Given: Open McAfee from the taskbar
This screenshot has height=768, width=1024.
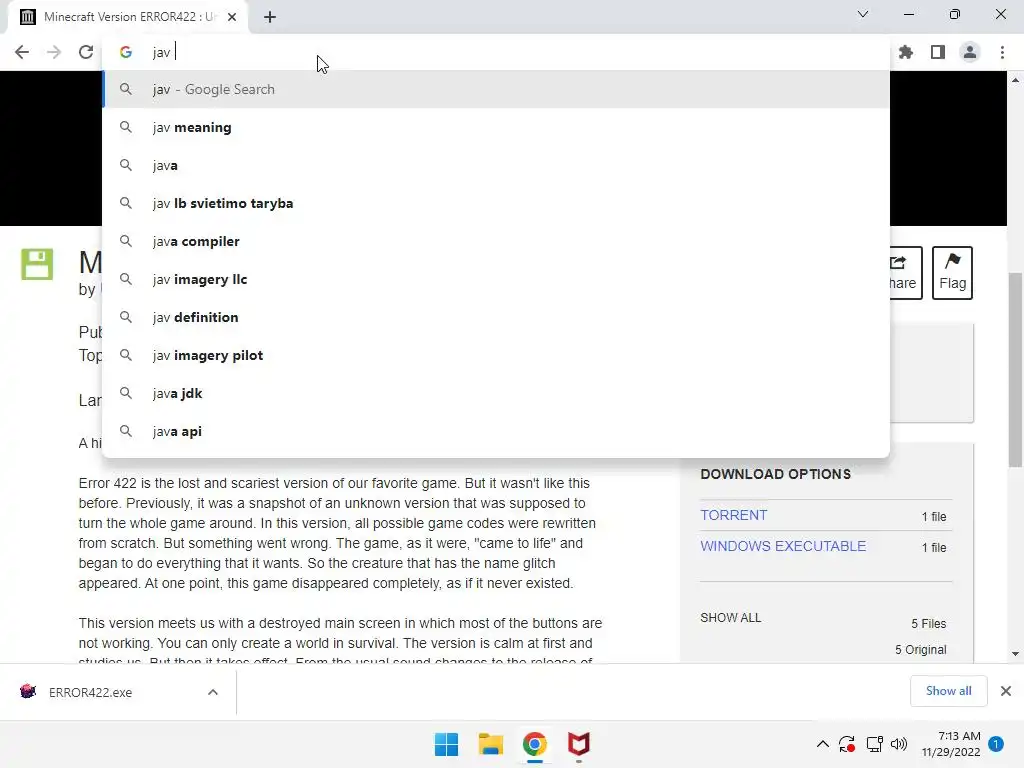Looking at the screenshot, I should click(579, 744).
